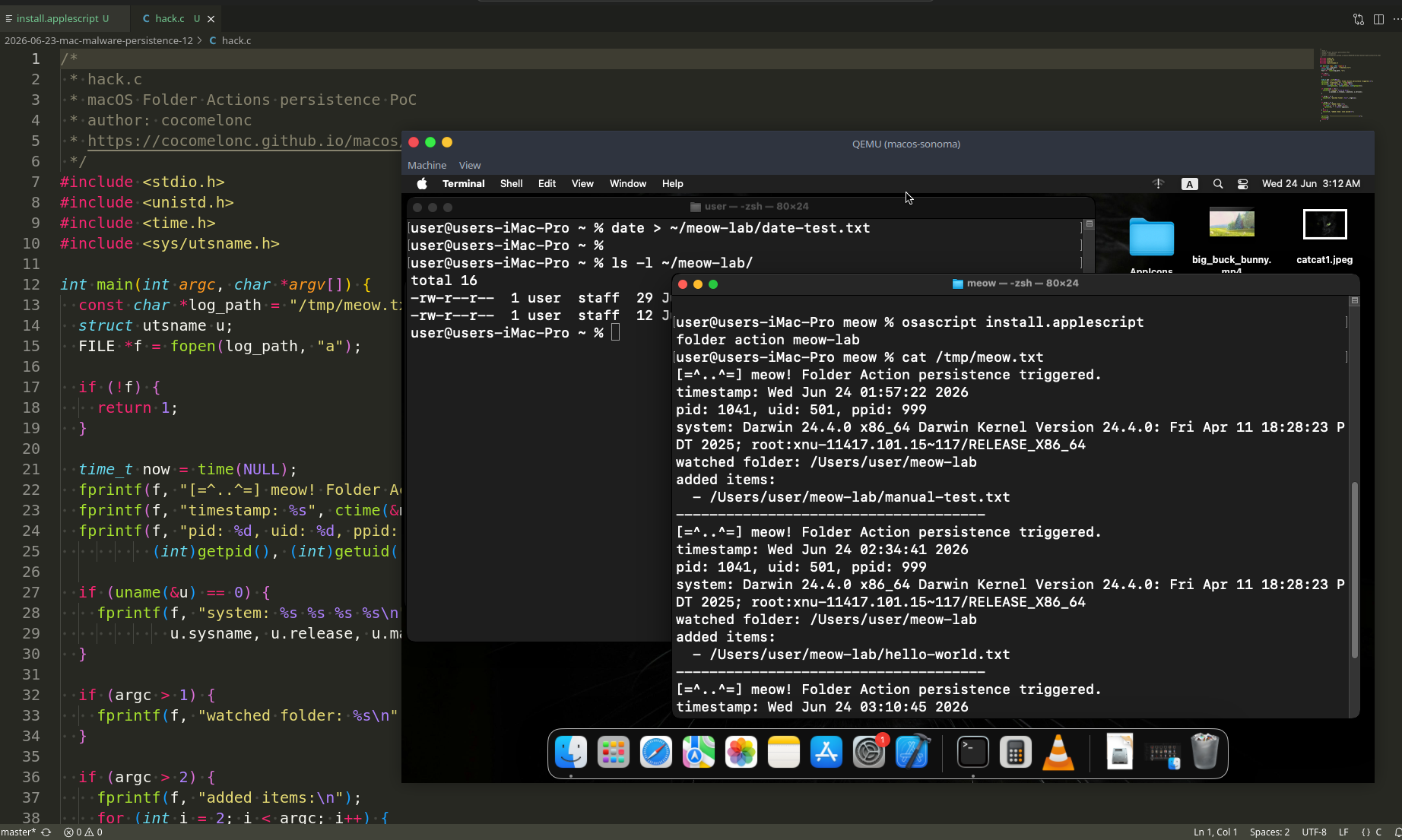Open the Help menu

pyautogui.click(x=673, y=184)
